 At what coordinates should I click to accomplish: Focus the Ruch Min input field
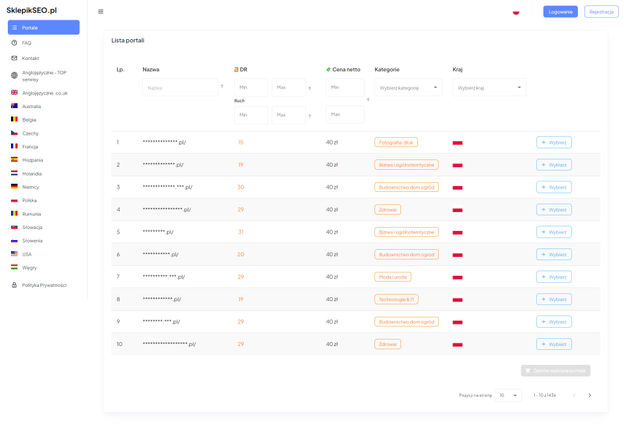click(x=251, y=115)
